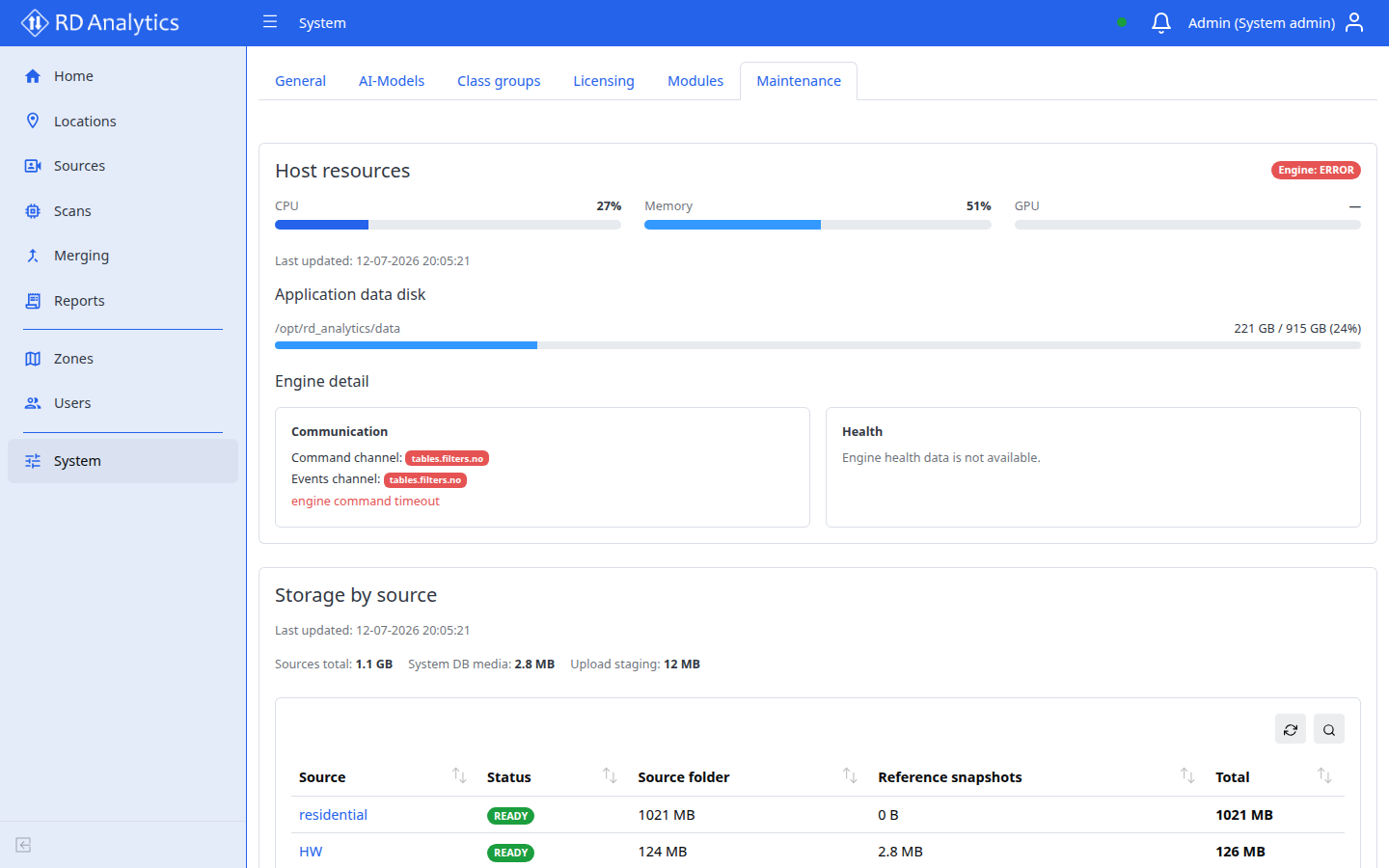
Task: Click the Zones map icon
Action: [33, 359]
